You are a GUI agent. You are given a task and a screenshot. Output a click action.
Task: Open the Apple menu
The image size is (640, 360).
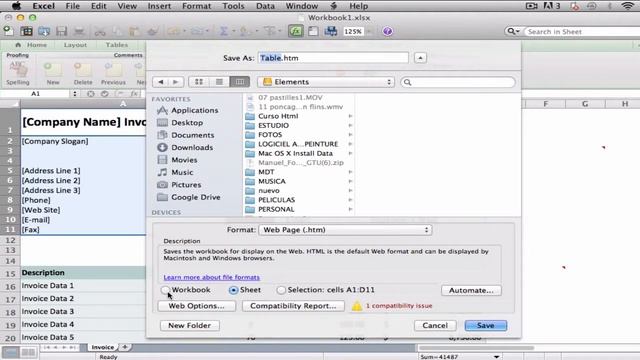click(16, 6)
